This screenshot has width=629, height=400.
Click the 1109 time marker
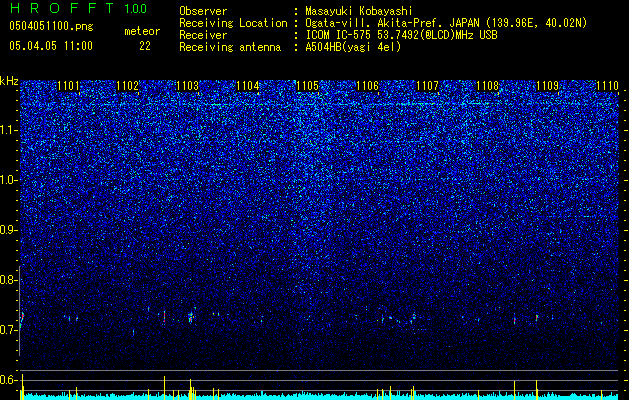547,86
